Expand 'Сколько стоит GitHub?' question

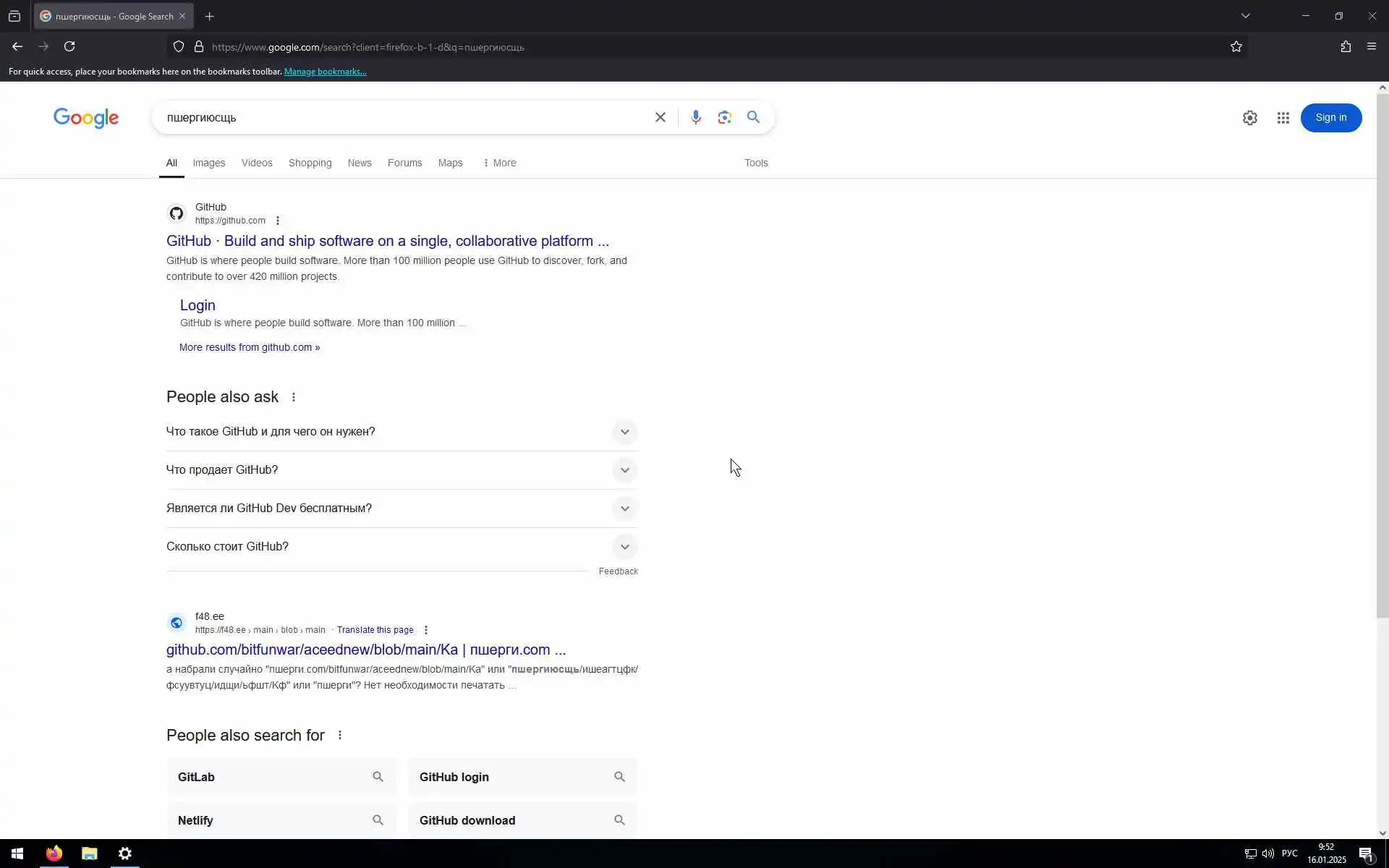click(x=624, y=547)
